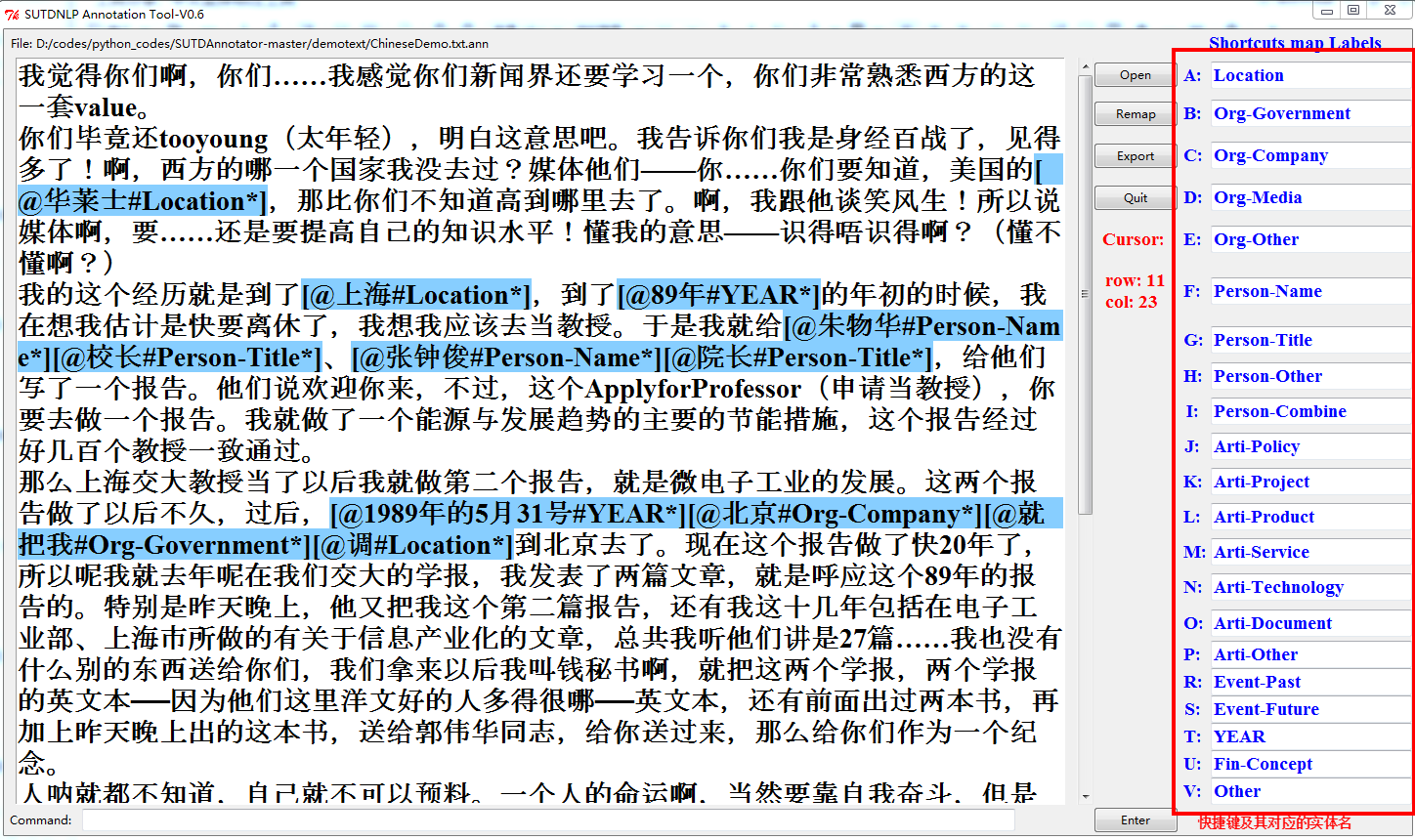
Task: Click the word tooyoung in the text
Action: 213,139
